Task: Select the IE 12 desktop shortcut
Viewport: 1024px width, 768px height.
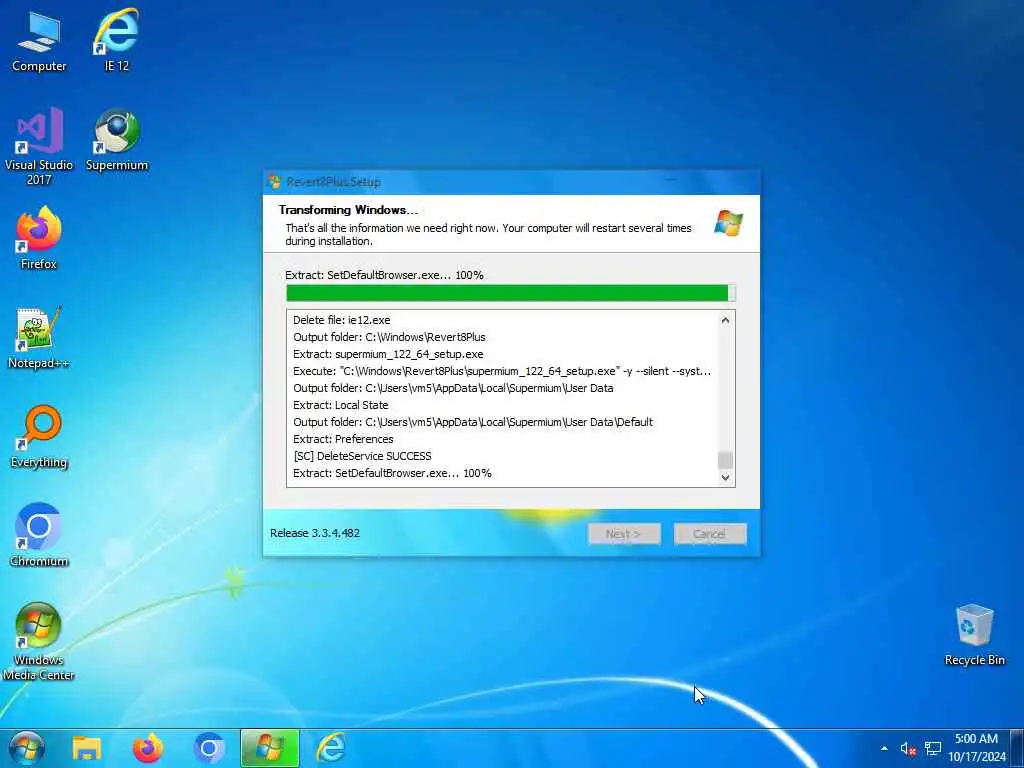Action: [x=117, y=42]
